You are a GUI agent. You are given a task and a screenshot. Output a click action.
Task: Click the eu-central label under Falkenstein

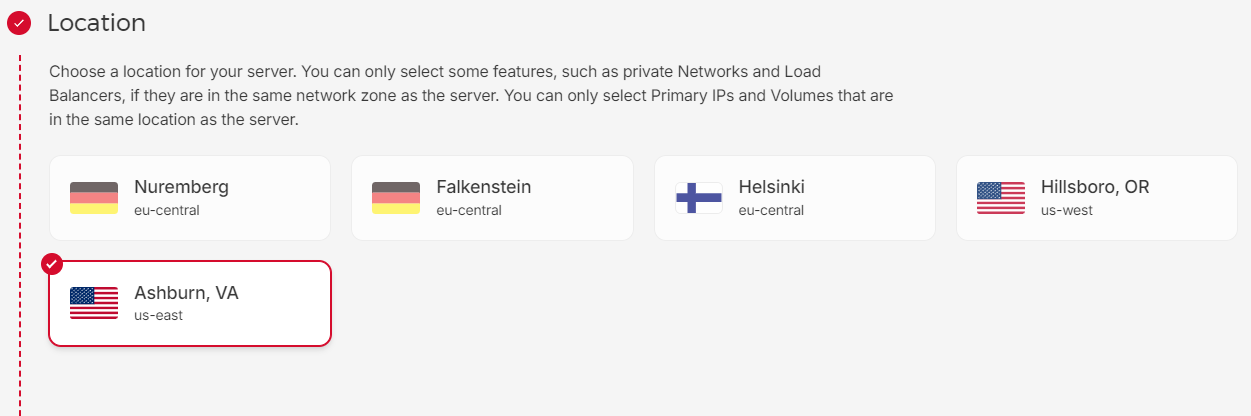pyautogui.click(x=469, y=211)
